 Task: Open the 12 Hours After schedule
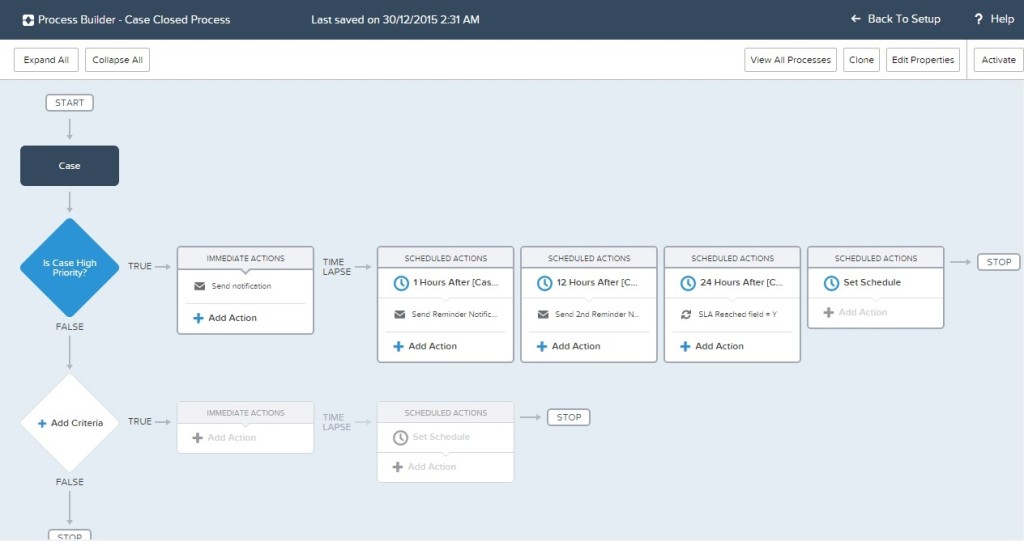pos(589,283)
